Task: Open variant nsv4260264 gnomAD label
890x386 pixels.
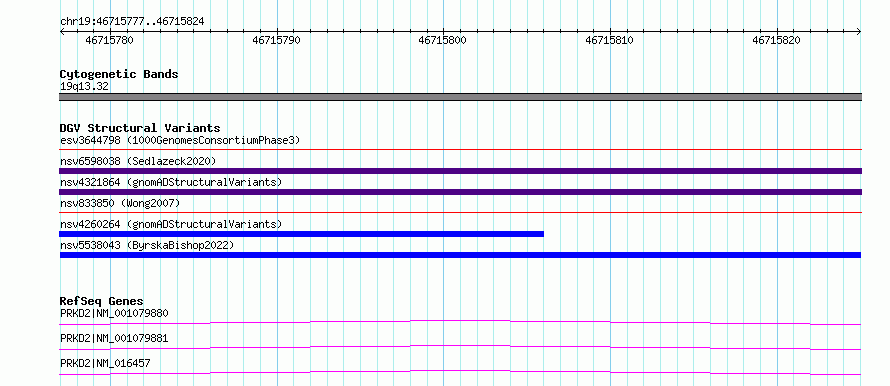Action: coord(171,224)
